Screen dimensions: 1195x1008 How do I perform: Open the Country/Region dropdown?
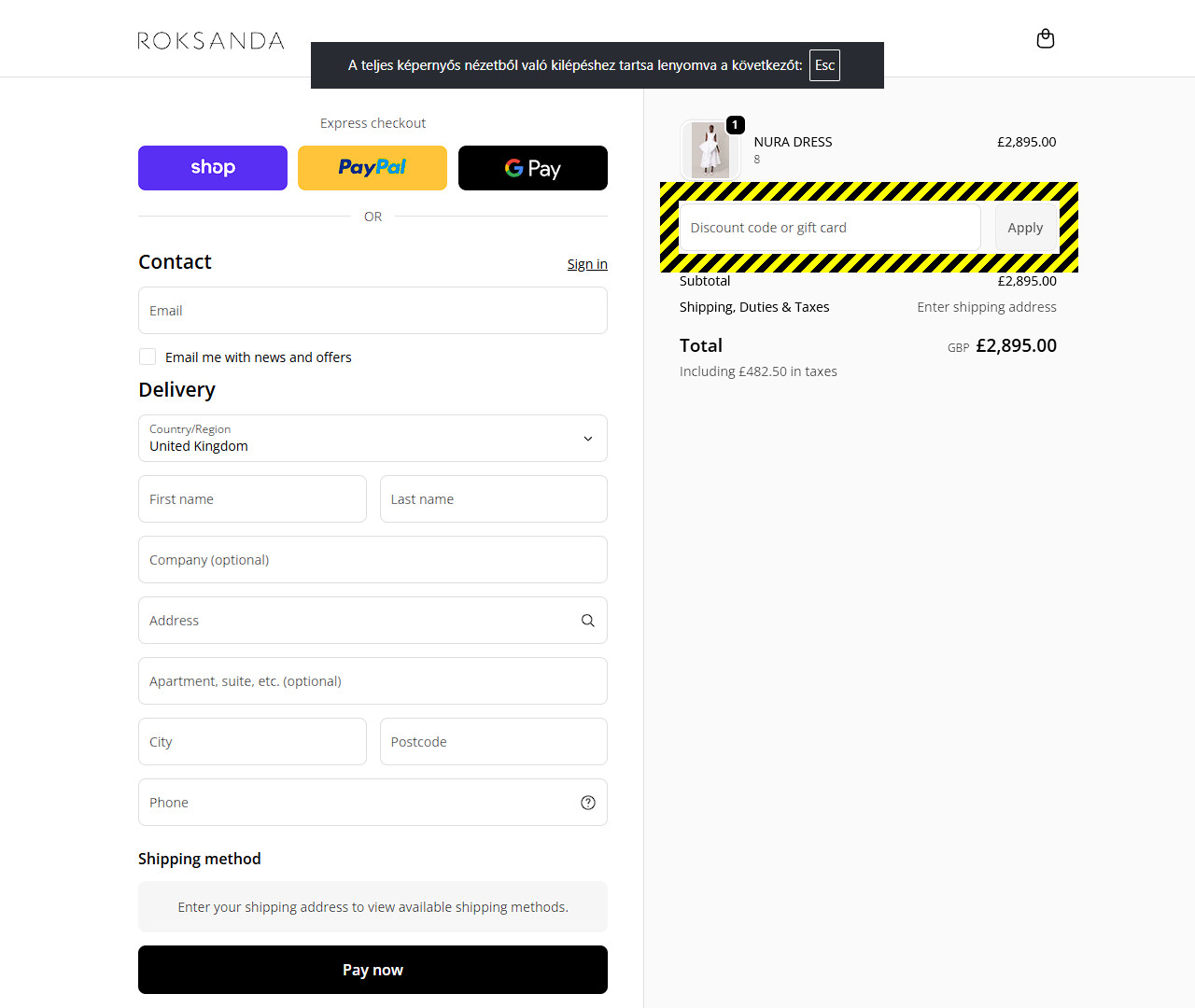[x=373, y=438]
